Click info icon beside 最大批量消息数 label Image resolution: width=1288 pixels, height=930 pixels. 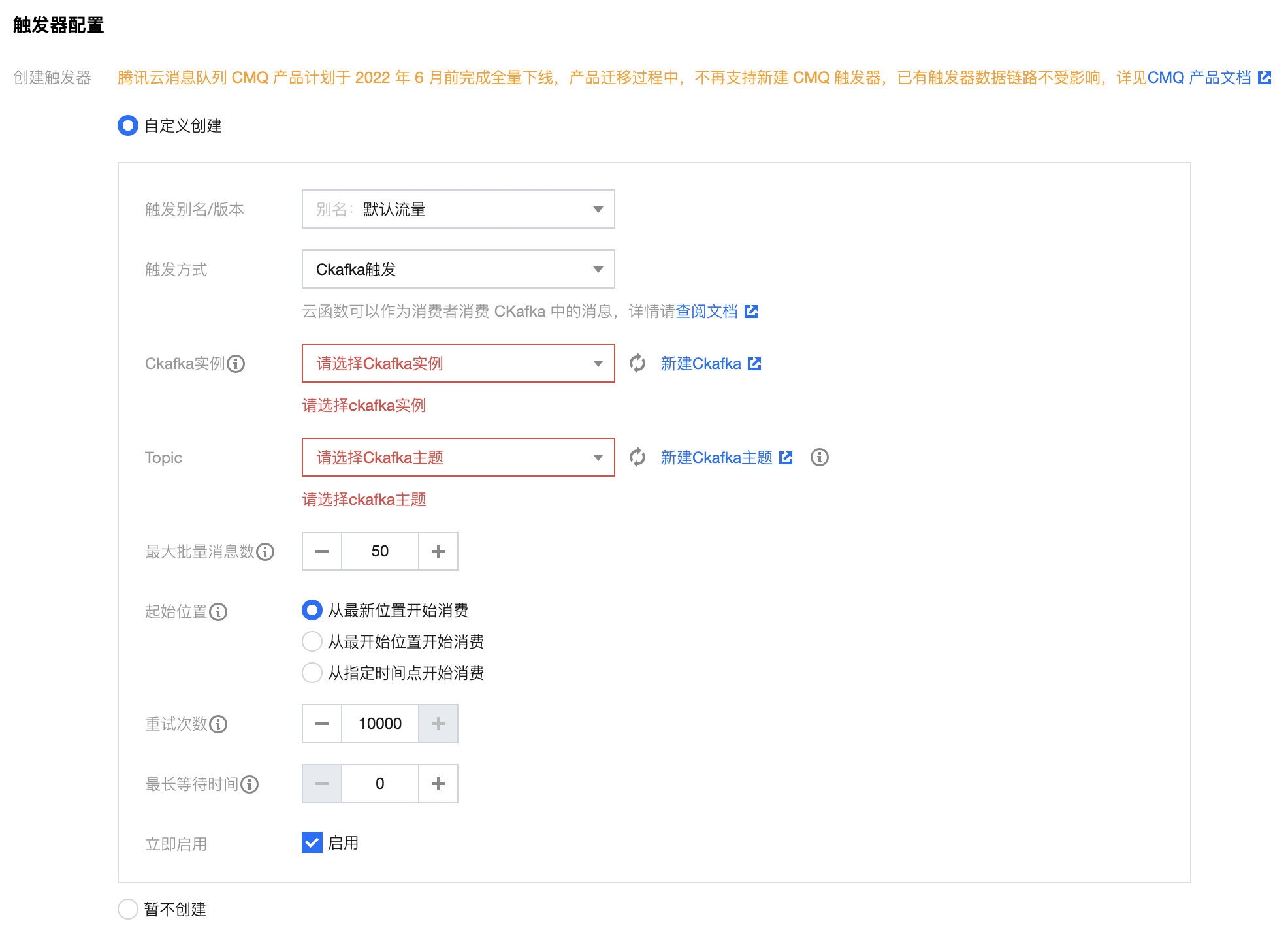tap(265, 552)
